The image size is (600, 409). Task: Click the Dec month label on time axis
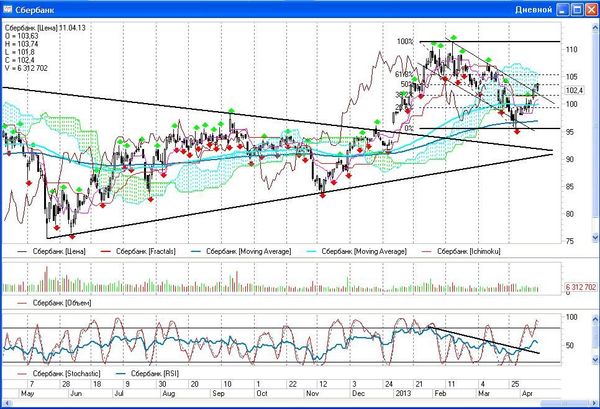(x=359, y=393)
